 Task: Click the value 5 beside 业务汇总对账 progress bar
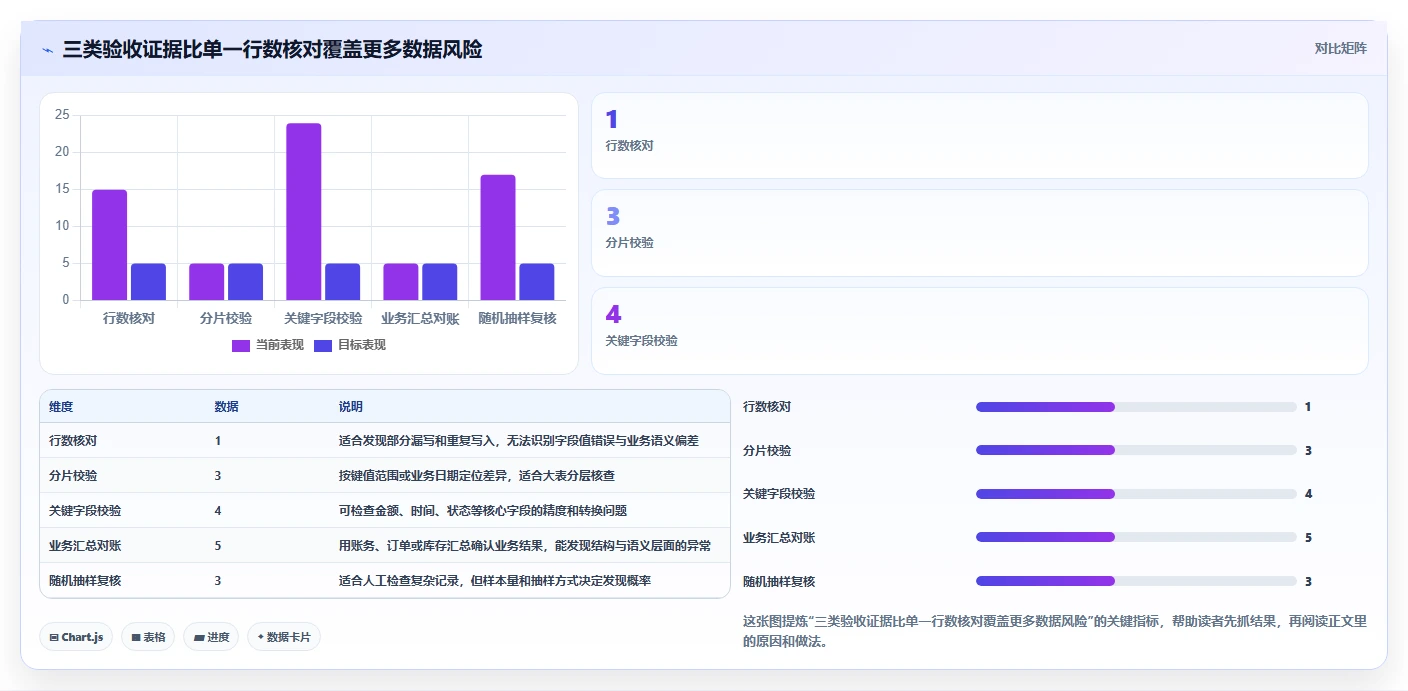[x=1308, y=538]
